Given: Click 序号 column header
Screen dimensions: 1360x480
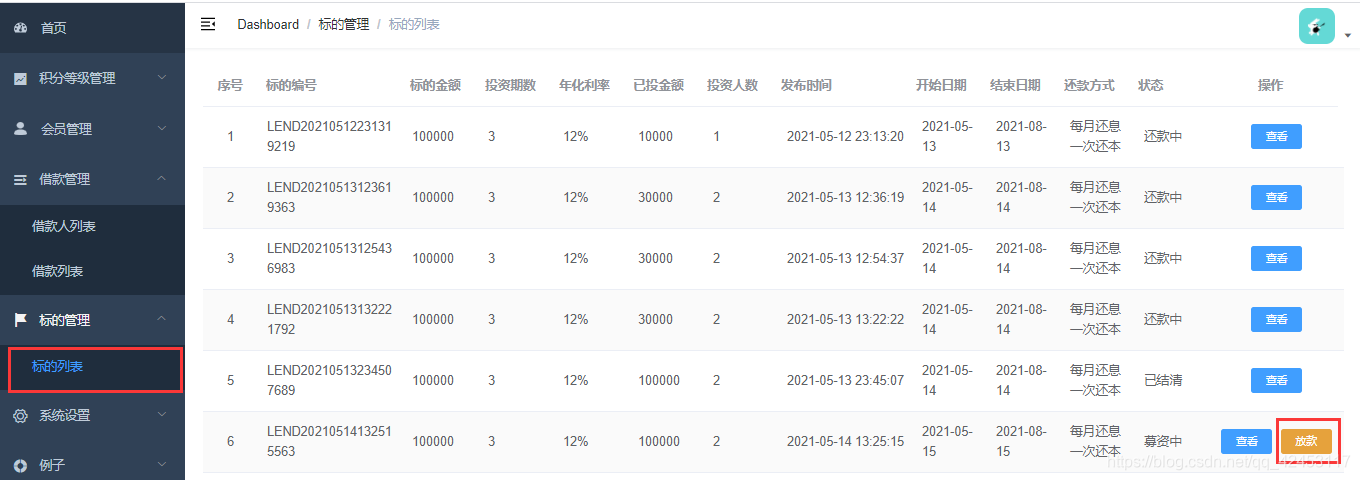Looking at the screenshot, I should (230, 85).
